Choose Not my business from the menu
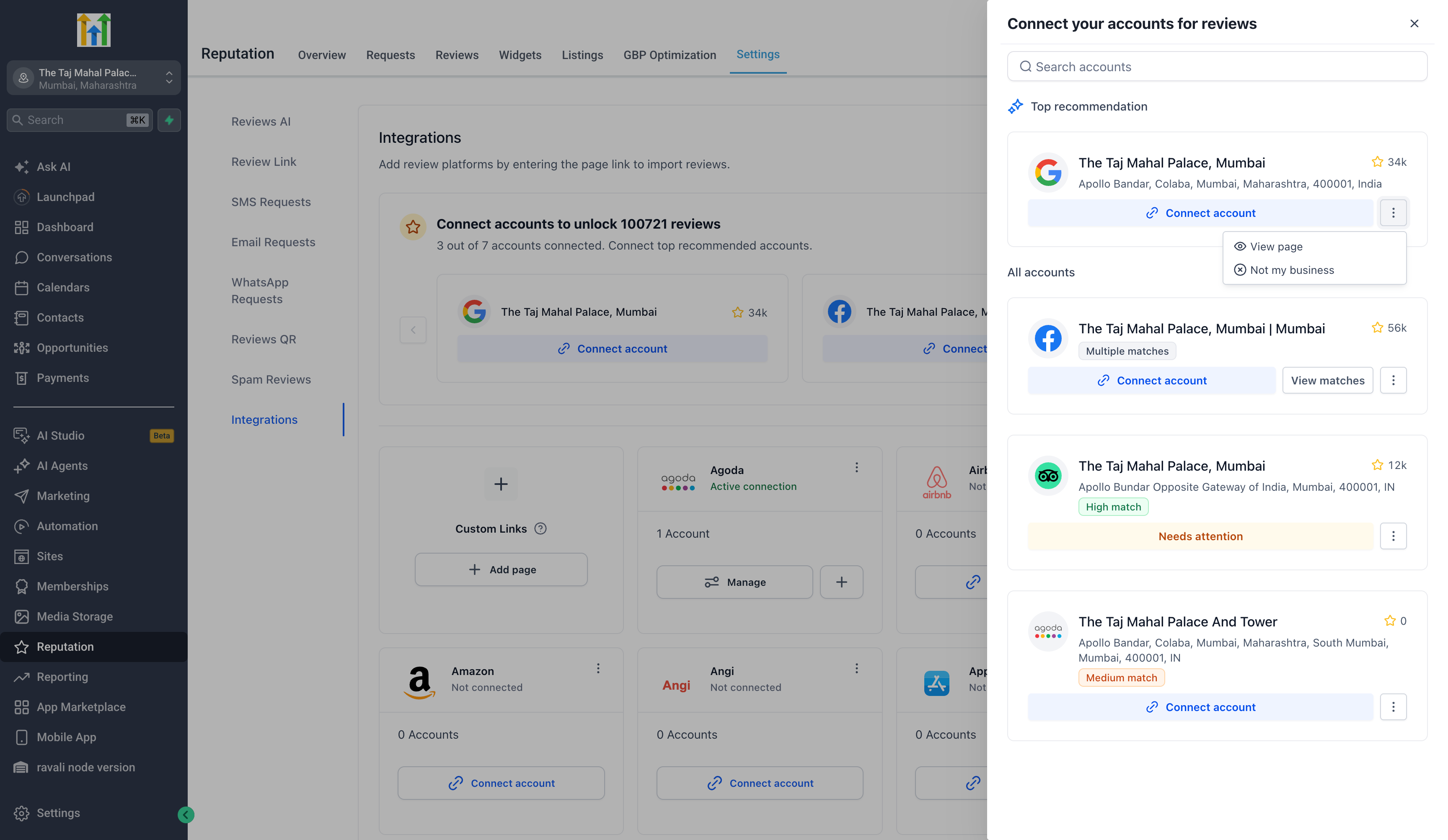The width and height of the screenshot is (1448, 840). coord(1314,270)
